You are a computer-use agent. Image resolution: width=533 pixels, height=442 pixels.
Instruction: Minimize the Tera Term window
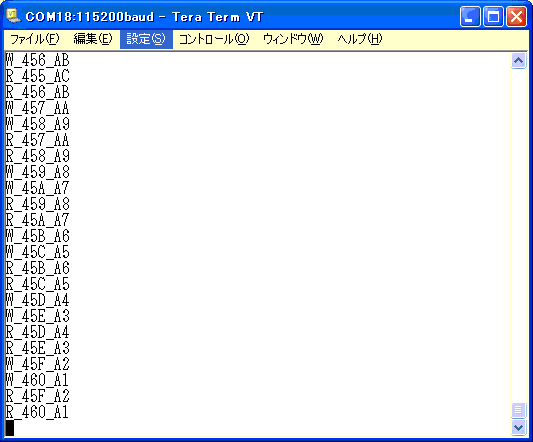pyautogui.click(x=470, y=16)
